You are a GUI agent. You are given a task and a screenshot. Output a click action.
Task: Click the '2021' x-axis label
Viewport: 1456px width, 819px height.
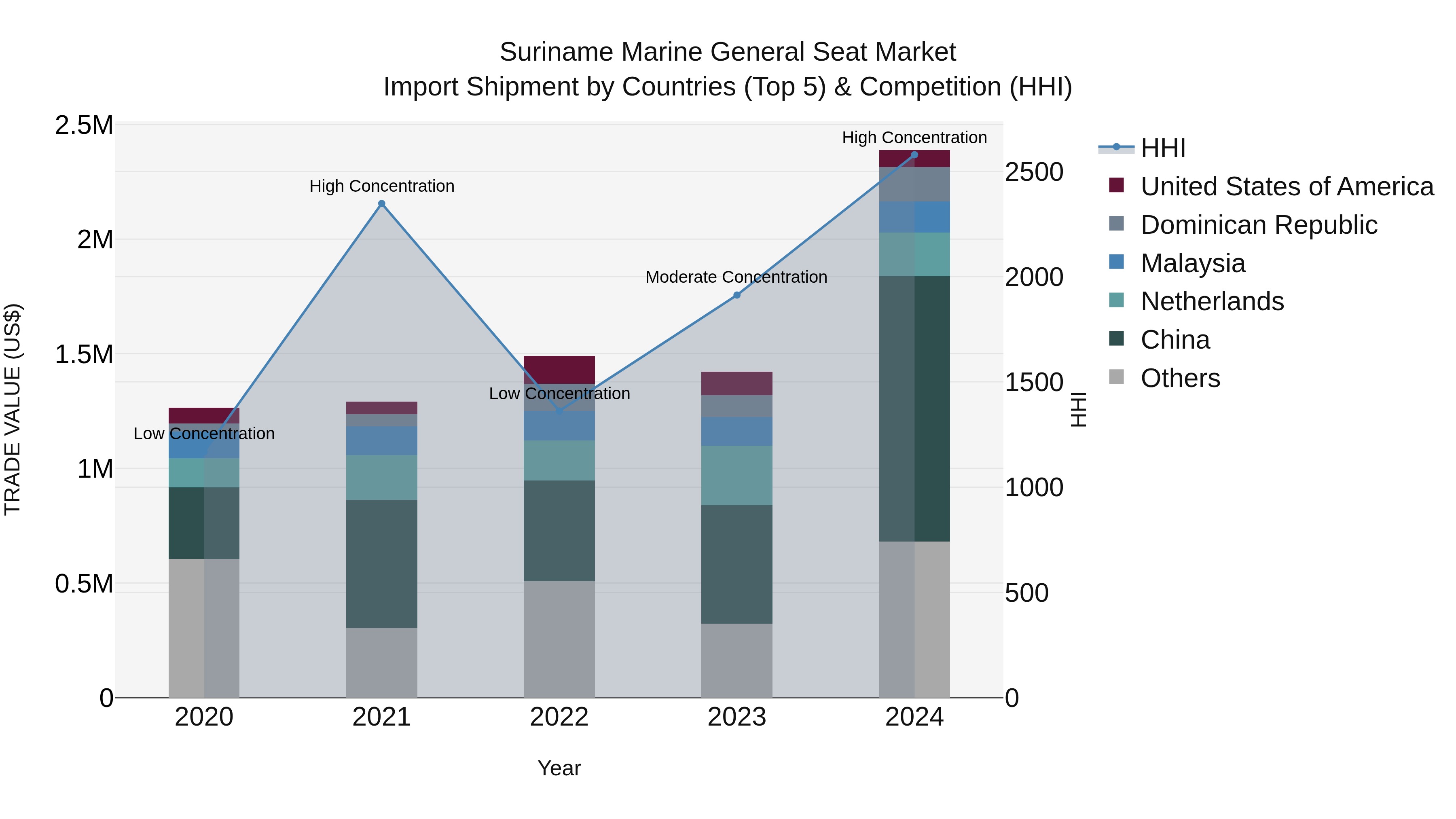[381, 717]
